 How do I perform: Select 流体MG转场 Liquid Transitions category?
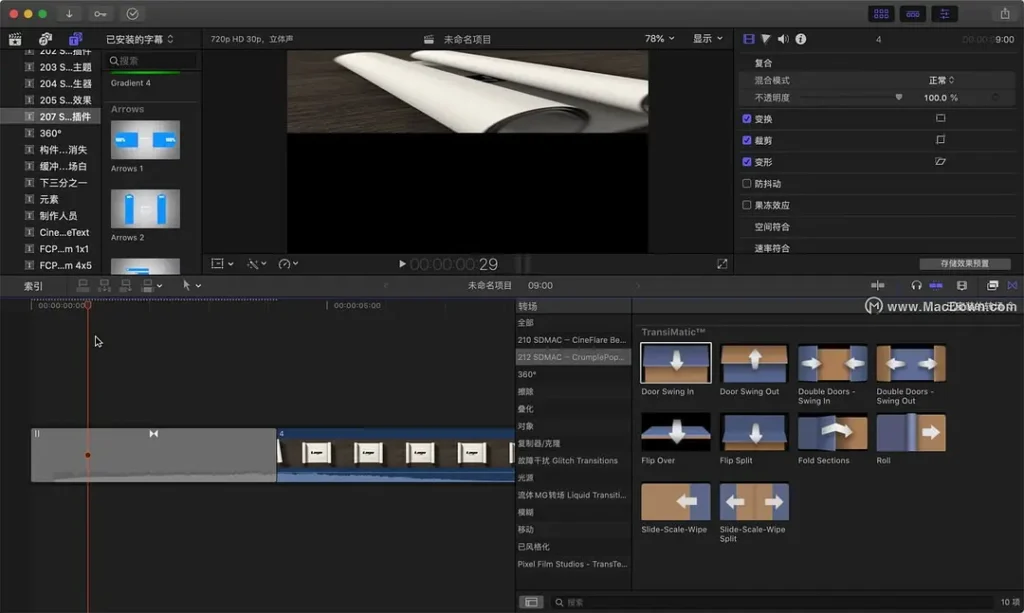[x=572, y=495]
